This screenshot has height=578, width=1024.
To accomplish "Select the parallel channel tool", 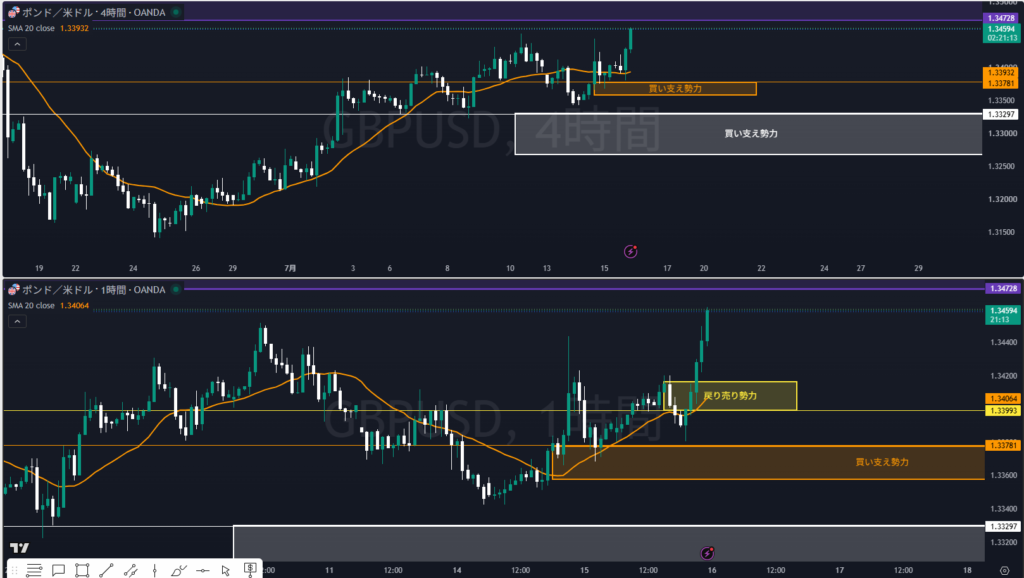I will click(130, 570).
